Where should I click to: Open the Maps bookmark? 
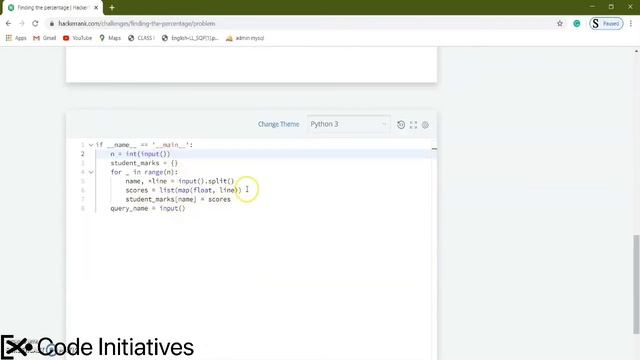click(110, 38)
